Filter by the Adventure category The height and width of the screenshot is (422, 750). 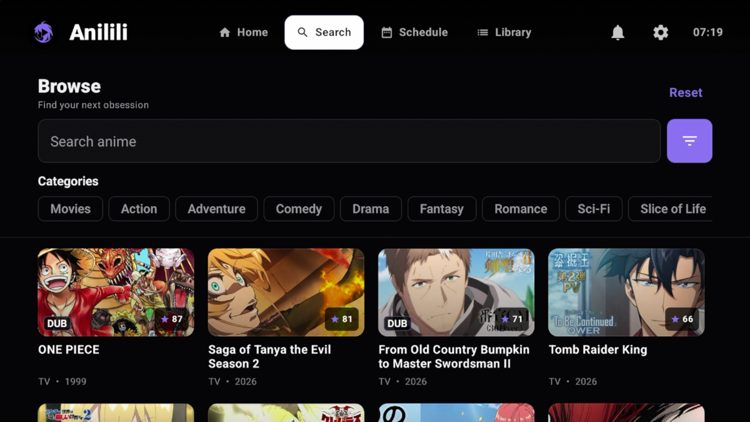[x=216, y=209]
